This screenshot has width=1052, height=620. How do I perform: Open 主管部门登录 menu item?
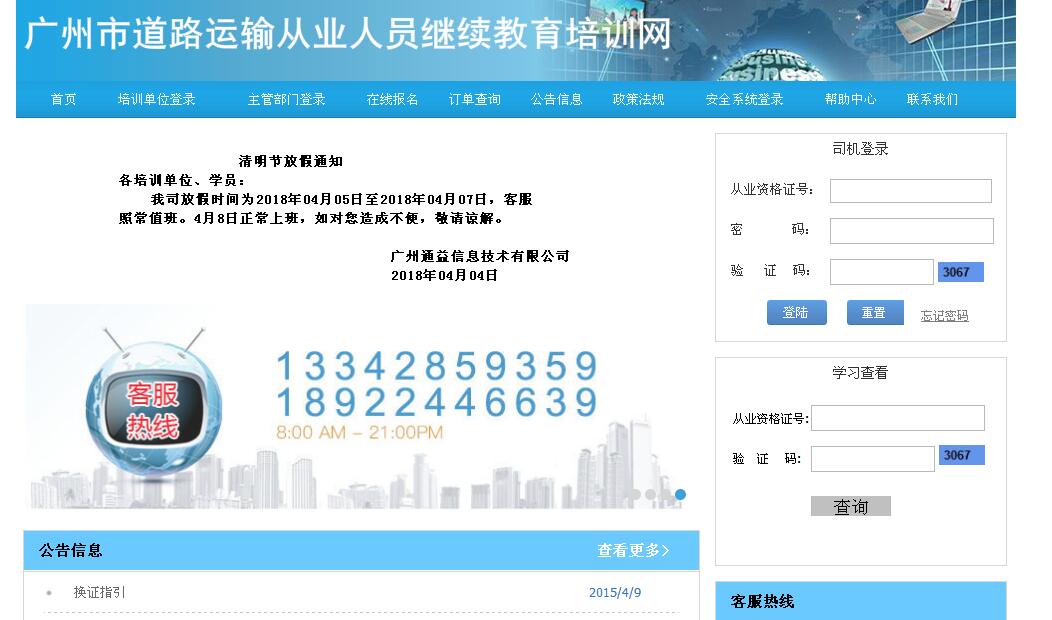pos(286,99)
